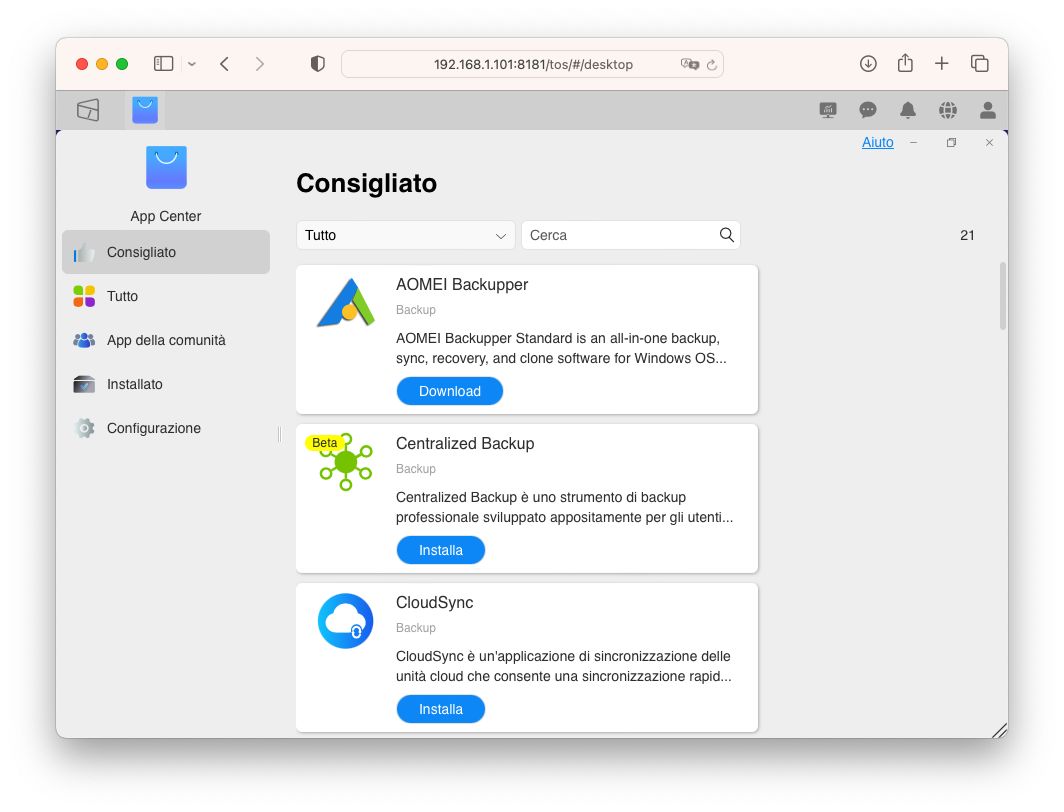Open the resource monitor icon
This screenshot has height=812, width=1064.
tap(828, 110)
